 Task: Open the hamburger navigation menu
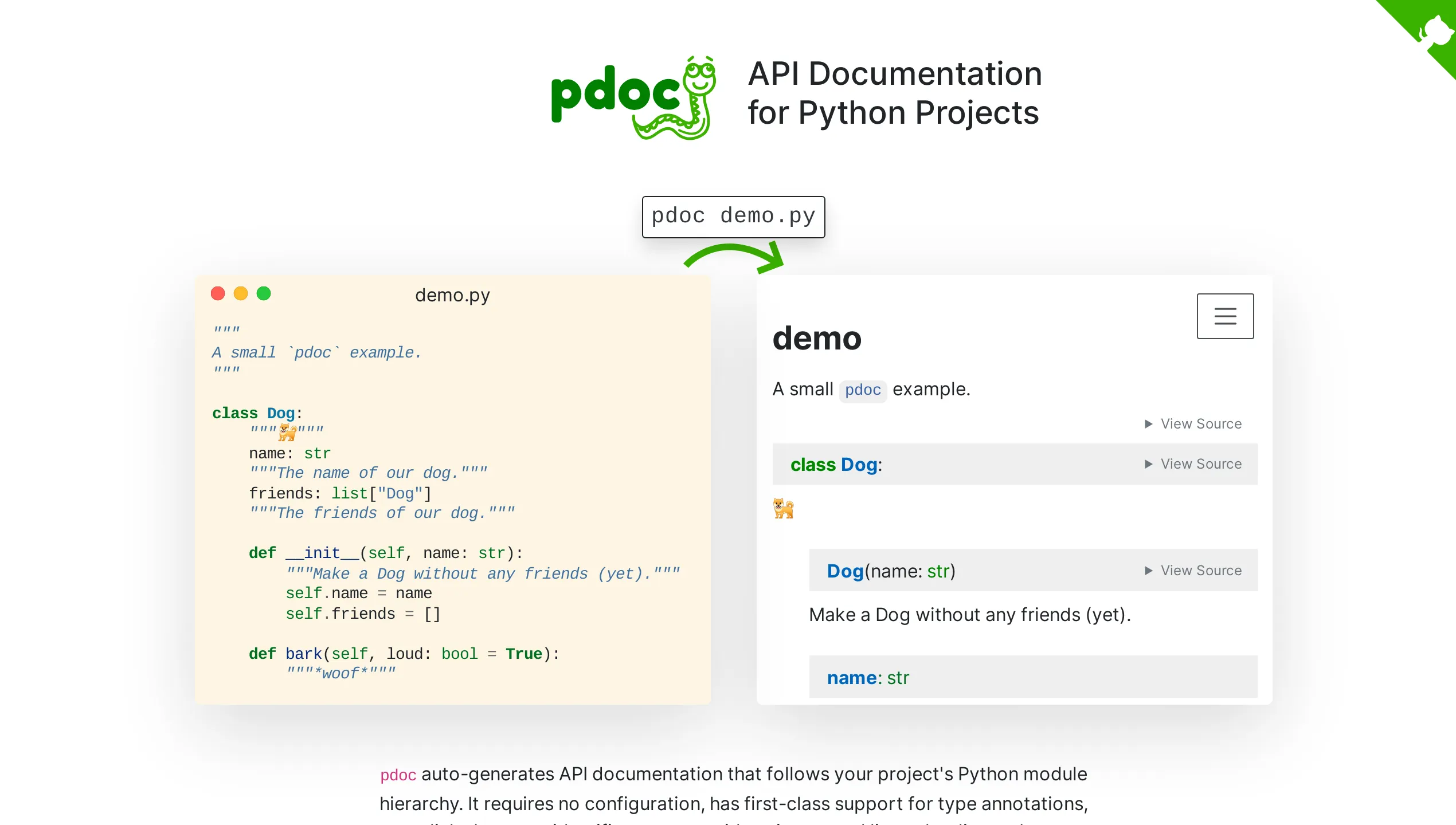[x=1225, y=316]
